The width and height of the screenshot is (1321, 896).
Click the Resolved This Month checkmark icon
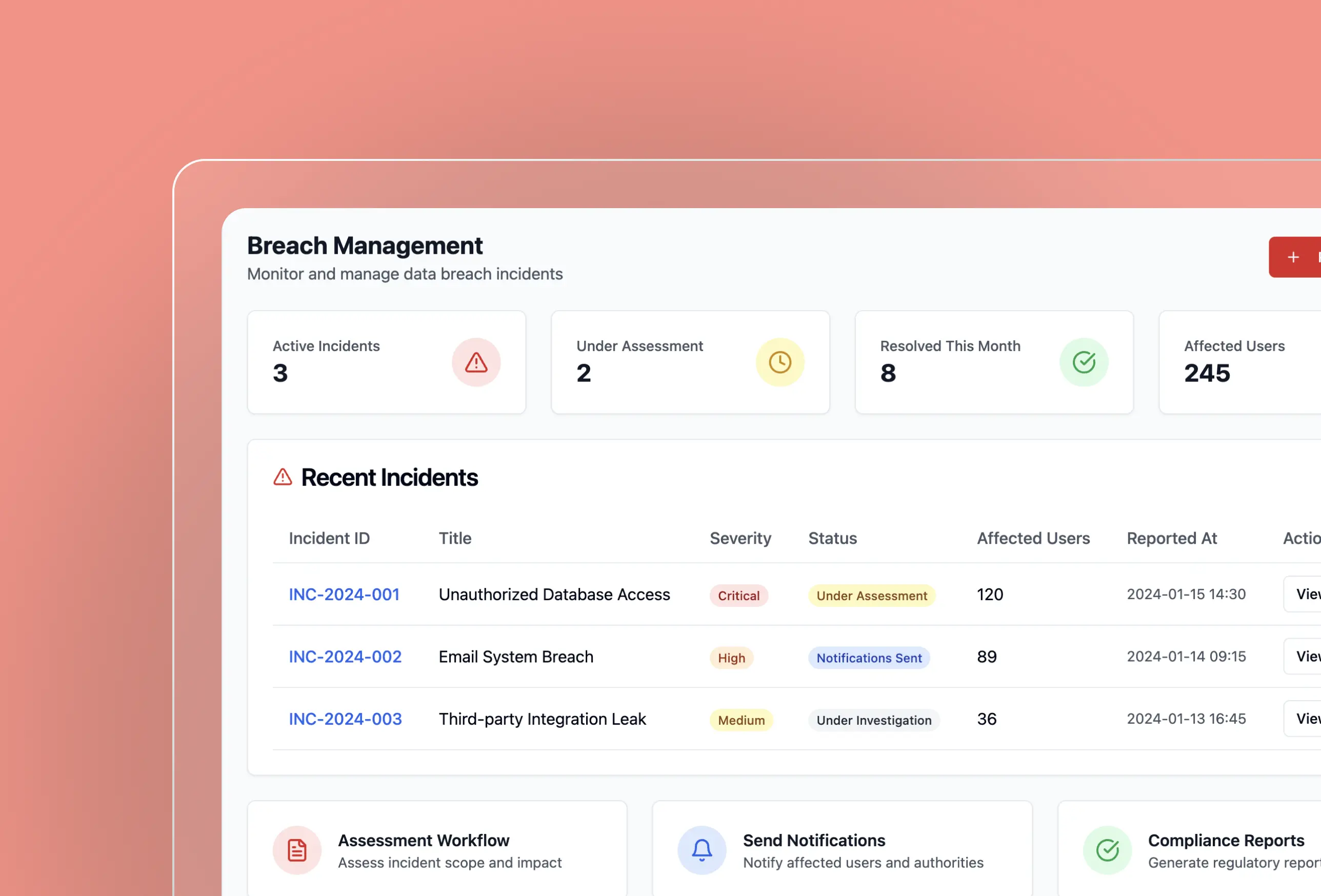click(1084, 362)
